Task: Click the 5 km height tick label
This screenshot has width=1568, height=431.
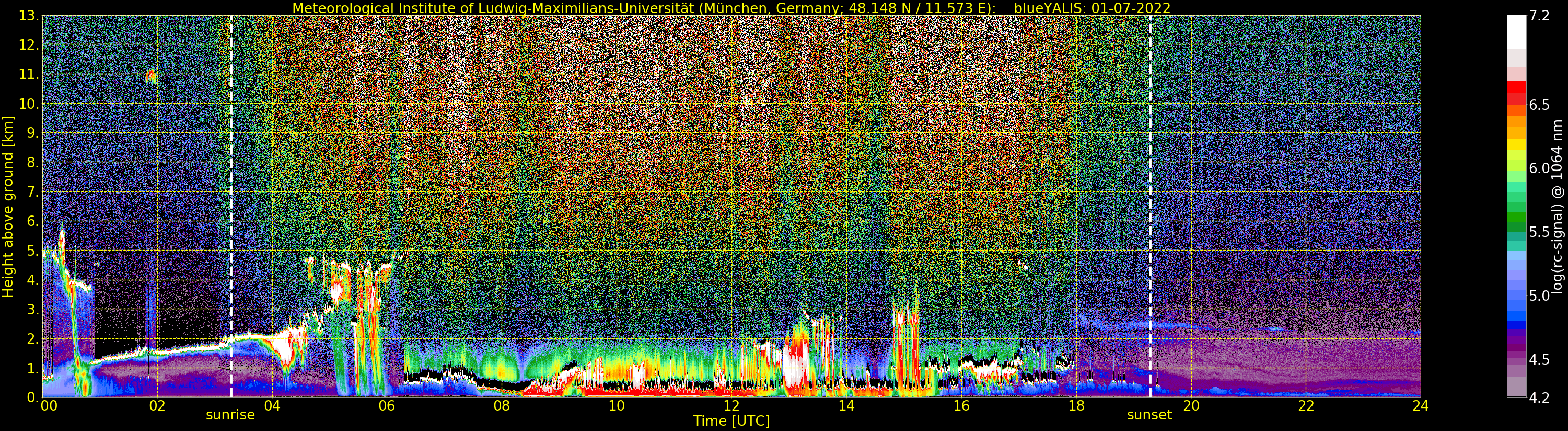Action: 33,251
